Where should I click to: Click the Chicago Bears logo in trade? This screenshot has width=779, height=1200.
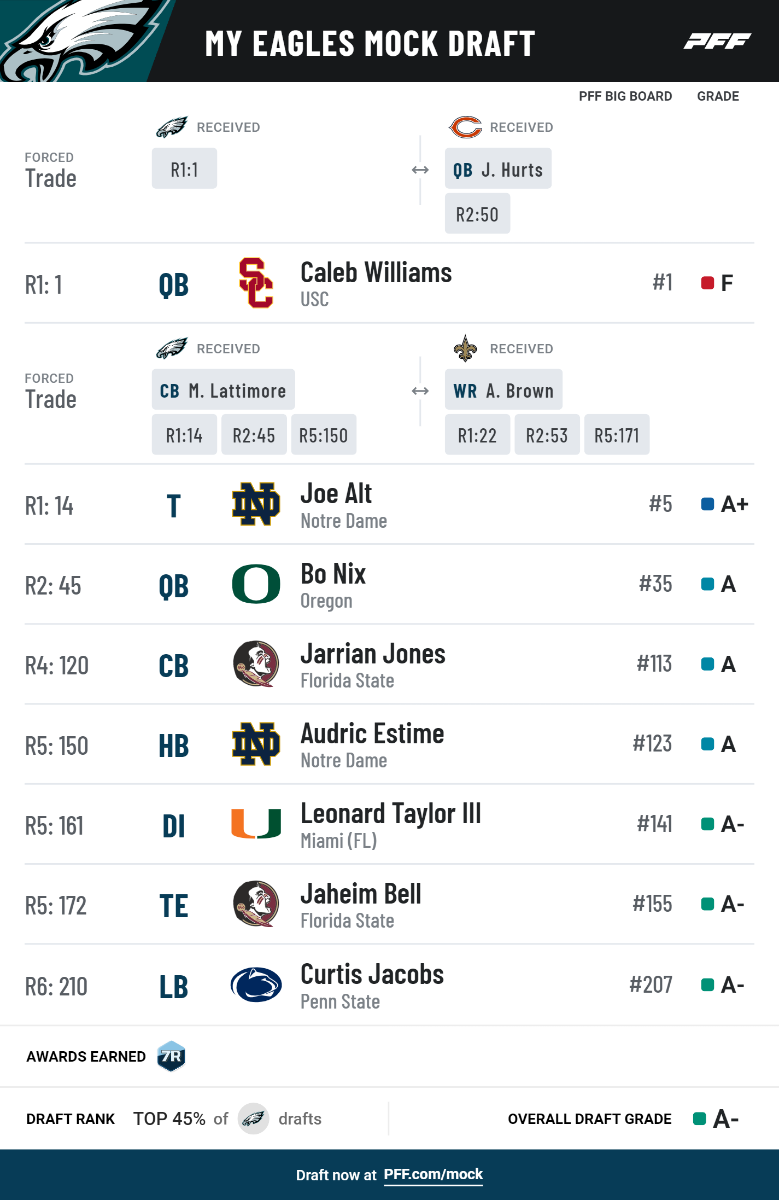point(465,127)
